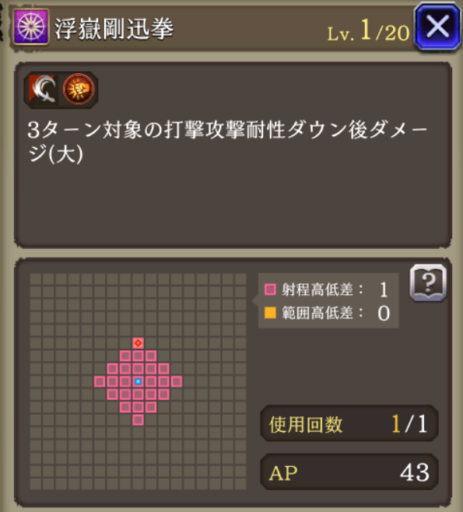Select the scythe weapon type icon
This screenshot has width=463, height=512.
(x=43, y=89)
